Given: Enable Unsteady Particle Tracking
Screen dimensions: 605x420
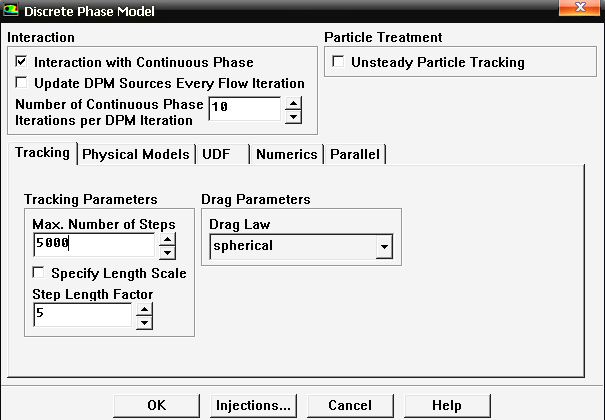Looking at the screenshot, I should coord(339,62).
